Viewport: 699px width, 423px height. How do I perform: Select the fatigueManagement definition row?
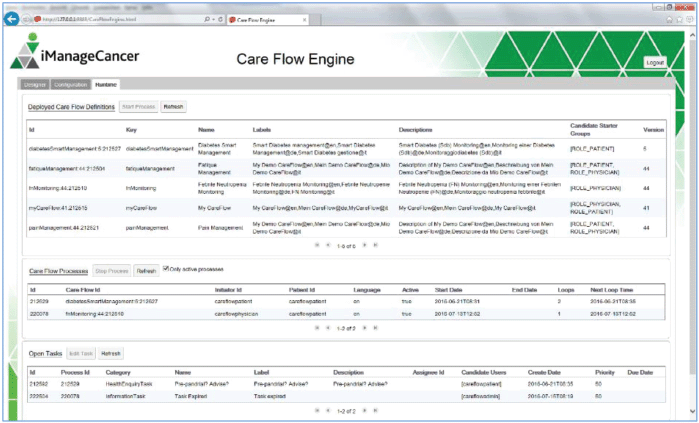pos(346,168)
